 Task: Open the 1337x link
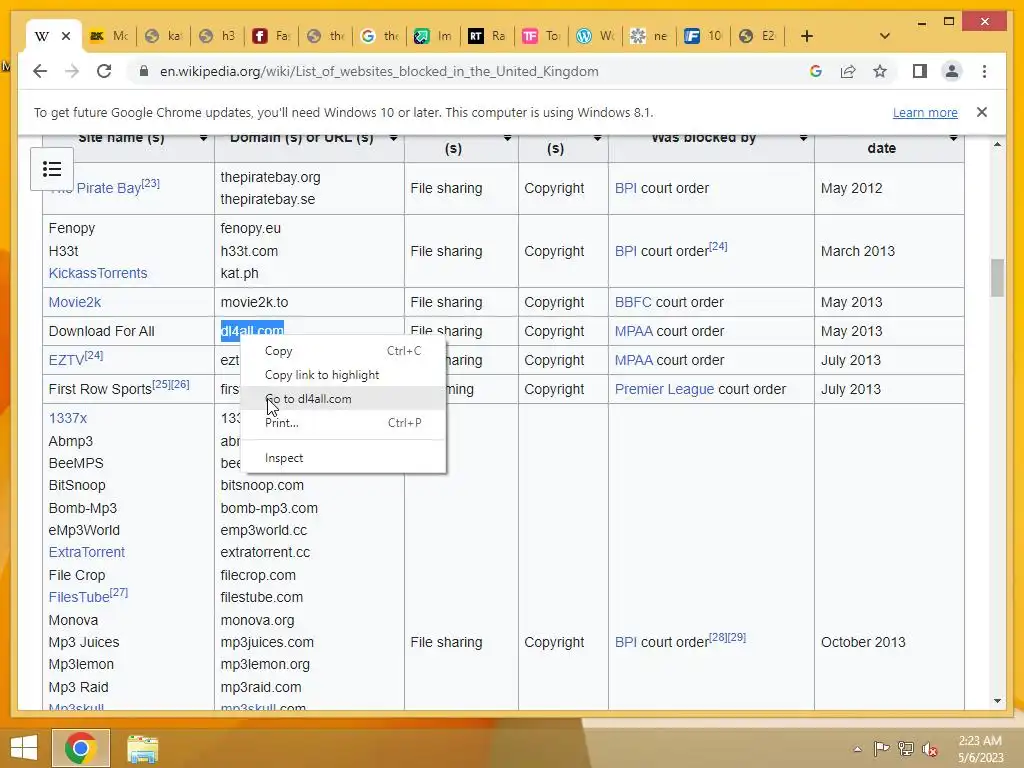[x=67, y=418]
